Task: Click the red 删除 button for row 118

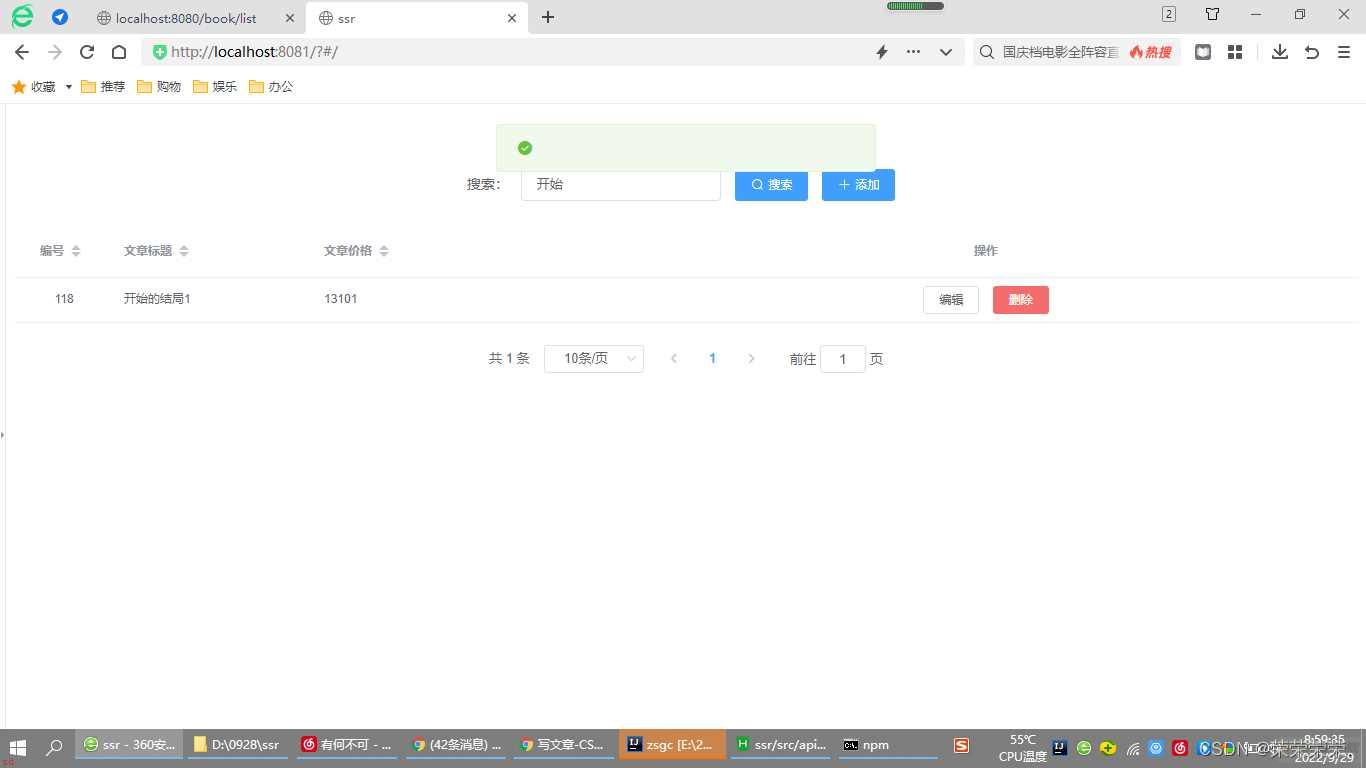Action: pyautogui.click(x=1021, y=300)
